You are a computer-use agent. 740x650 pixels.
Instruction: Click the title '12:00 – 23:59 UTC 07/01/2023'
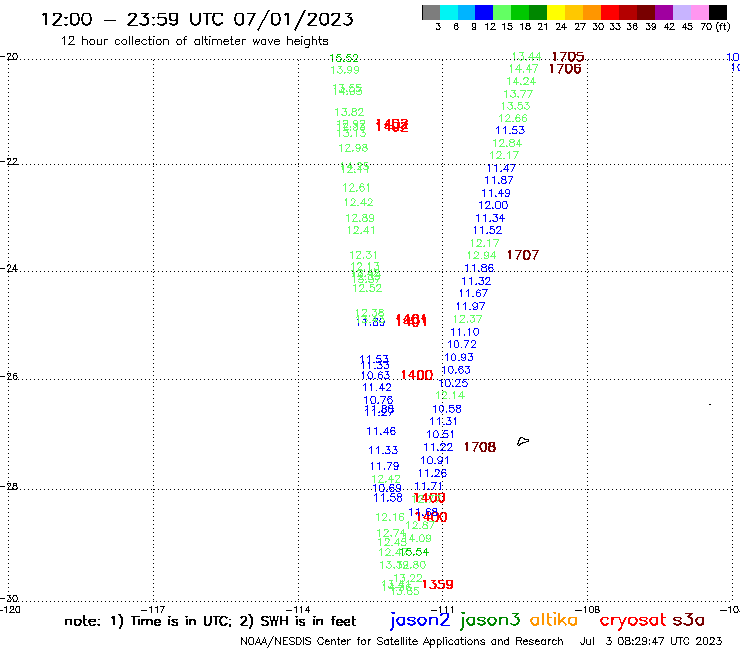click(197, 19)
